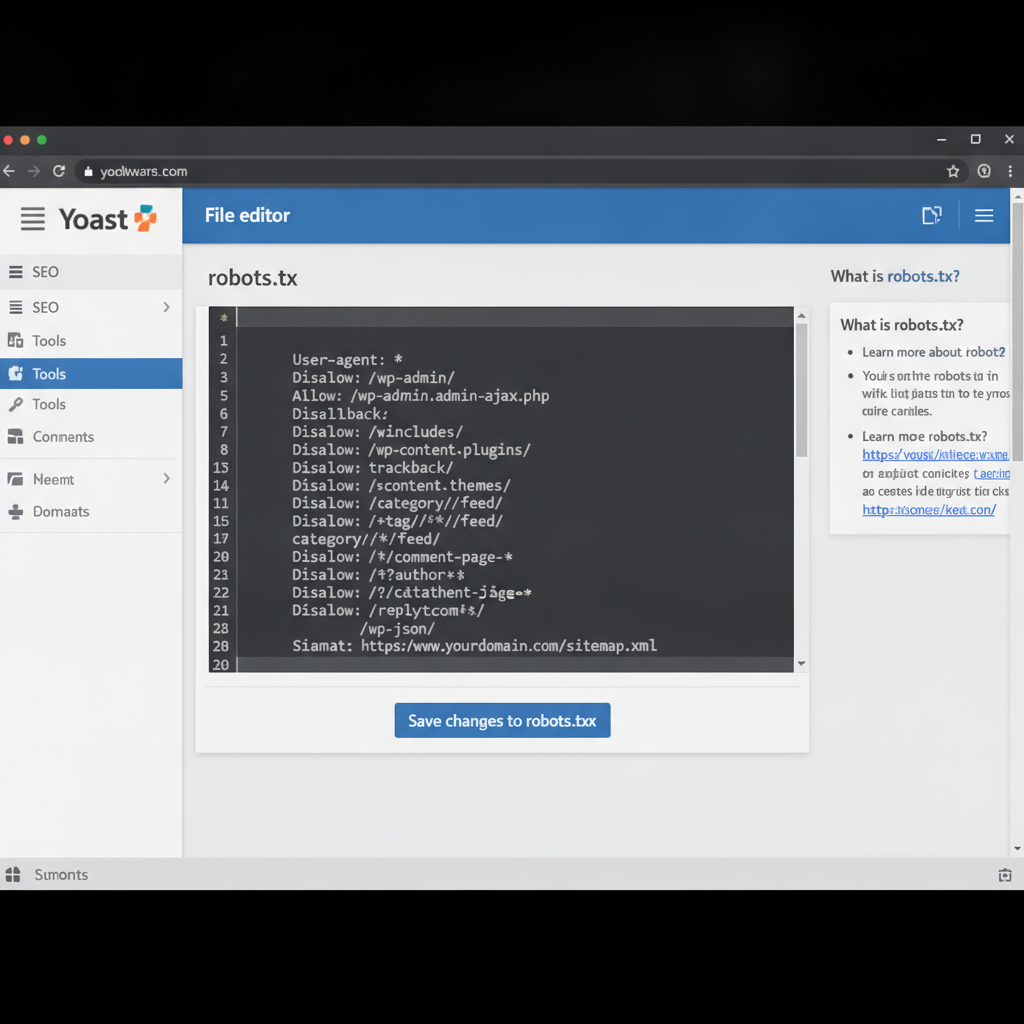
Task: Open Tools item above the highlighted one
Action: click(91, 340)
